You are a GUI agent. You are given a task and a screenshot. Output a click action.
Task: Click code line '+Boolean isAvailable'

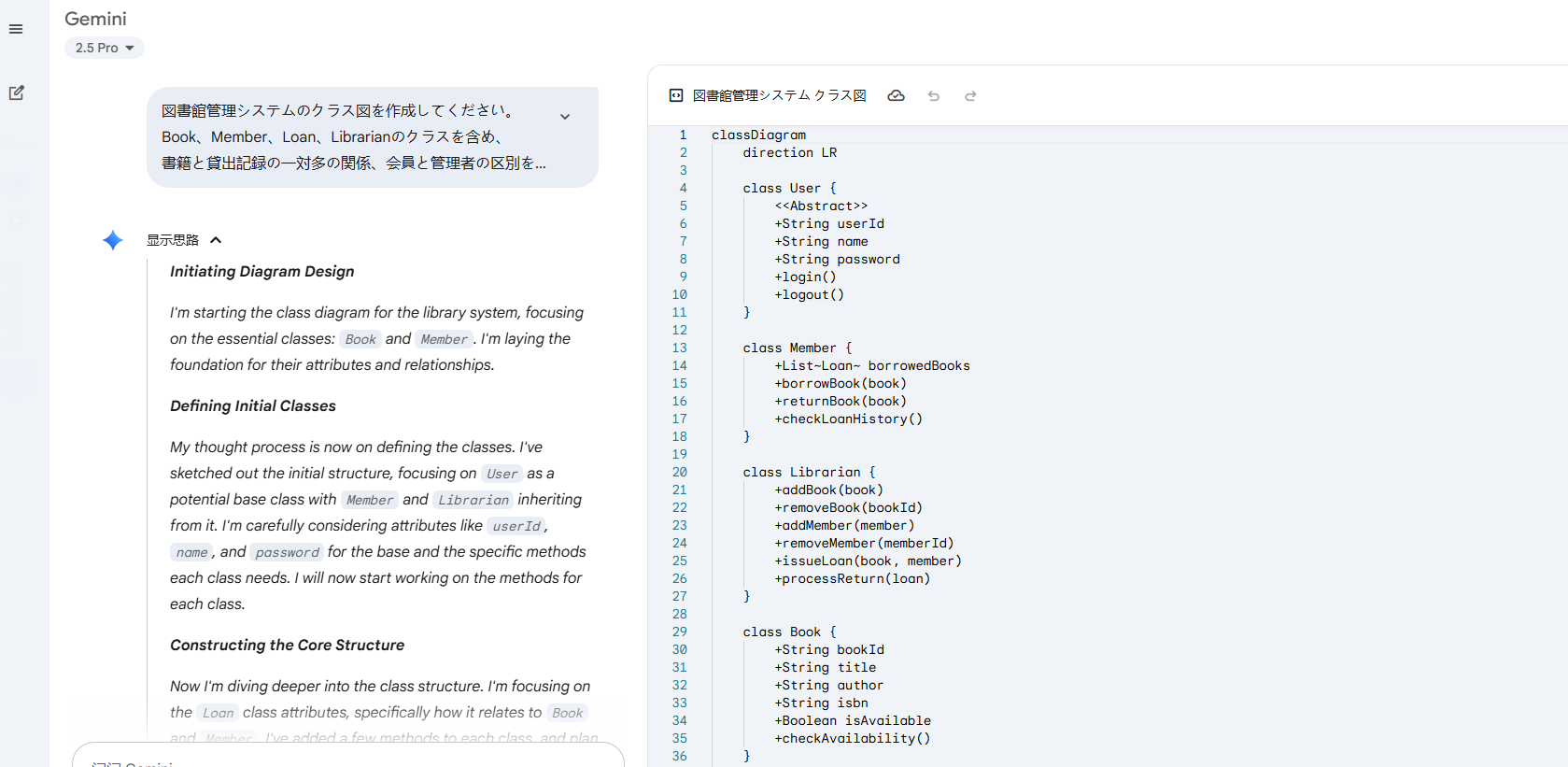(x=853, y=720)
